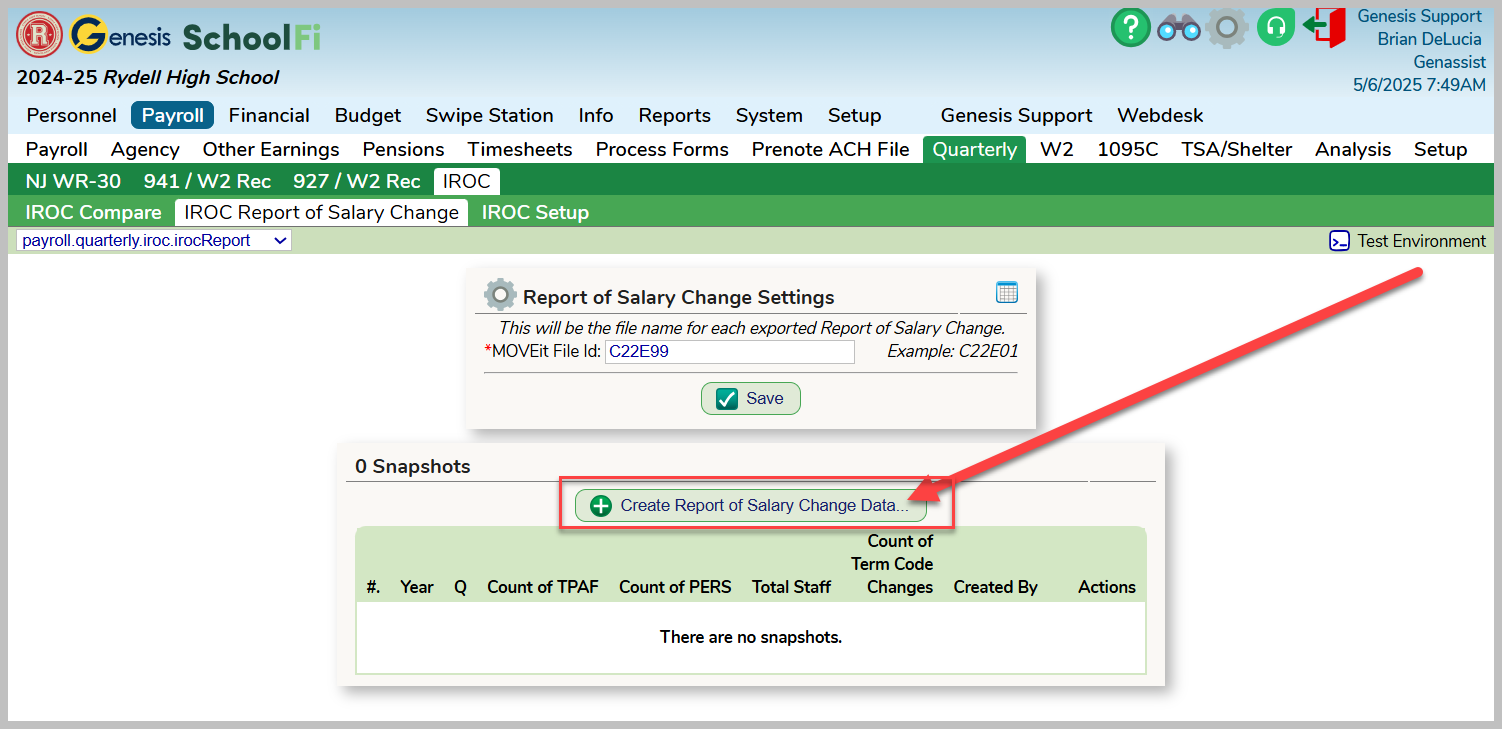
Task: Click the Count of TPAF column header
Action: pyautogui.click(x=543, y=587)
